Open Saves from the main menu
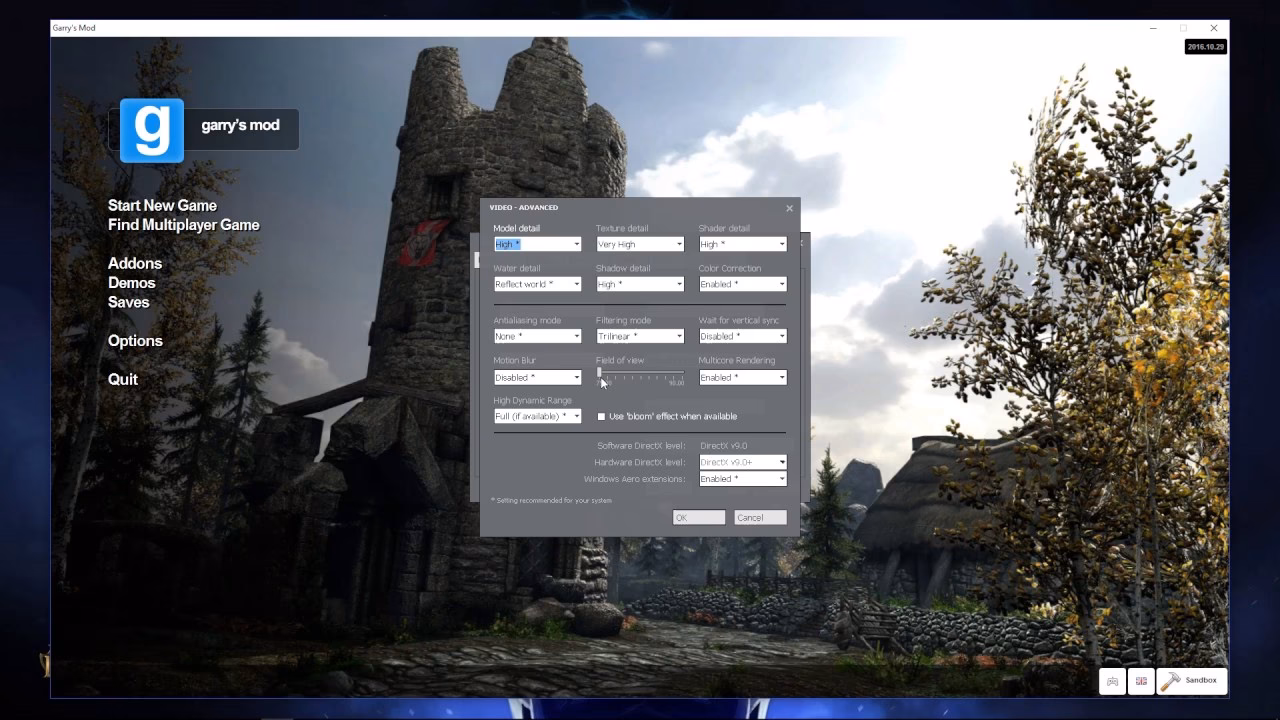The height and width of the screenshot is (720, 1280). [x=129, y=302]
